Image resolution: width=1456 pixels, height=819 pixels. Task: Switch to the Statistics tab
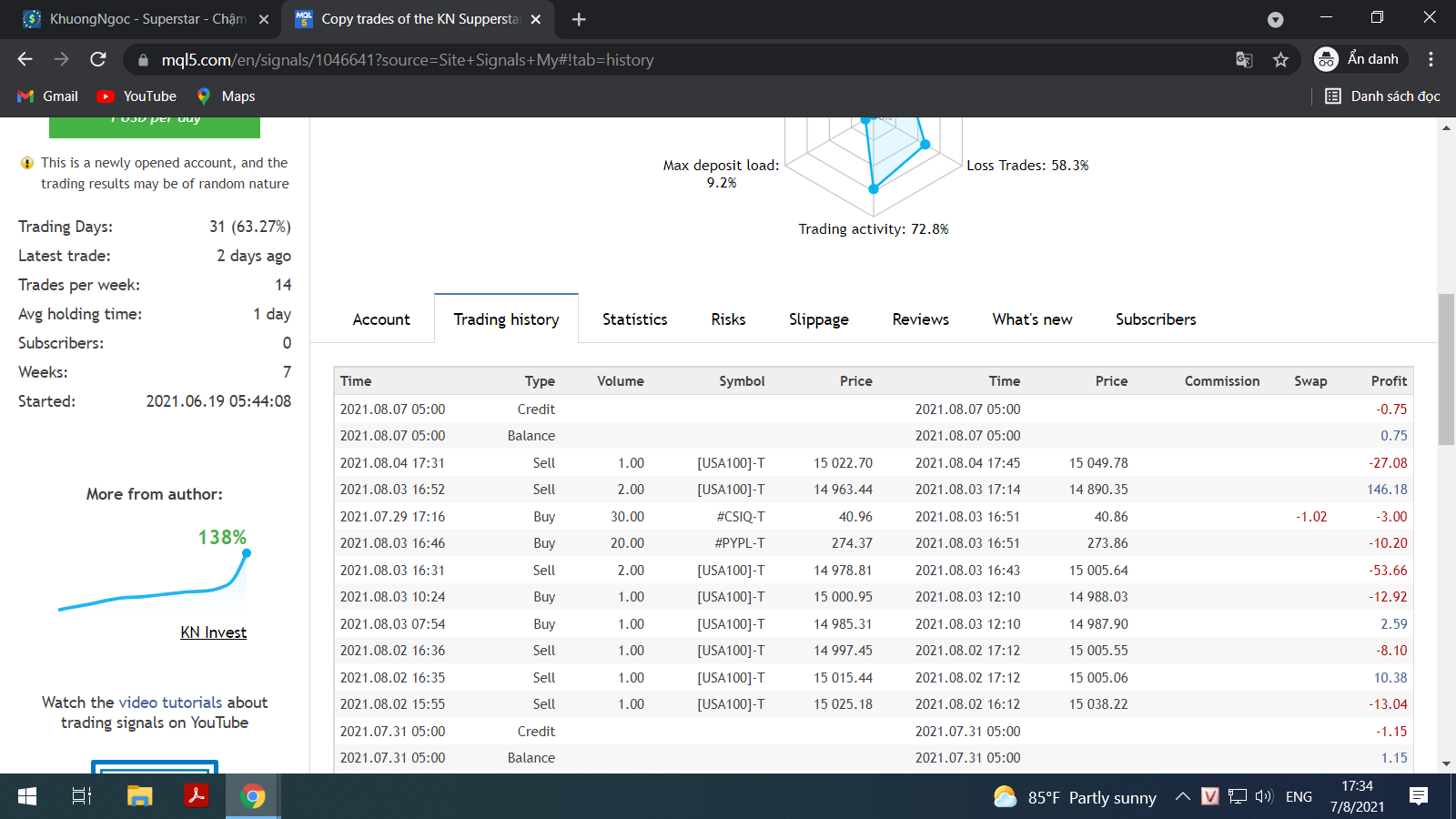pos(634,319)
